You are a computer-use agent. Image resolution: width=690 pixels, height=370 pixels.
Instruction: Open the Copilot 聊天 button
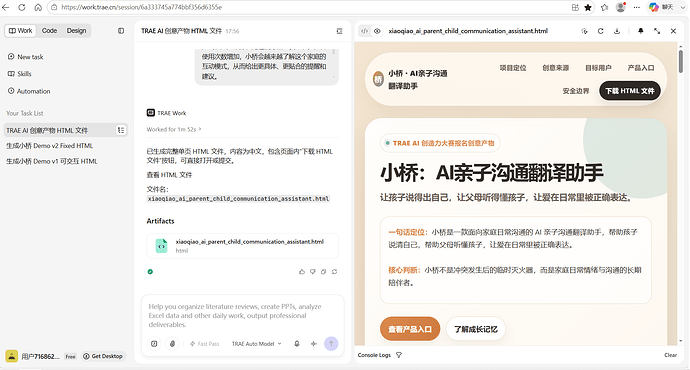660,7
